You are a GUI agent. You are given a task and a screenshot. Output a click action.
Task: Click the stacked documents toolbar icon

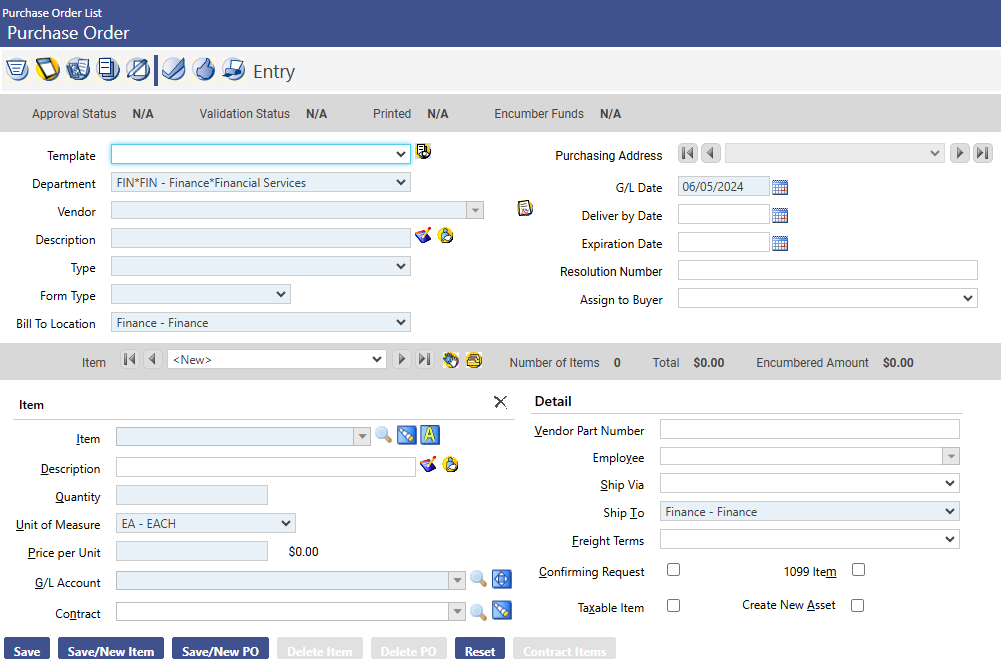[x=108, y=69]
